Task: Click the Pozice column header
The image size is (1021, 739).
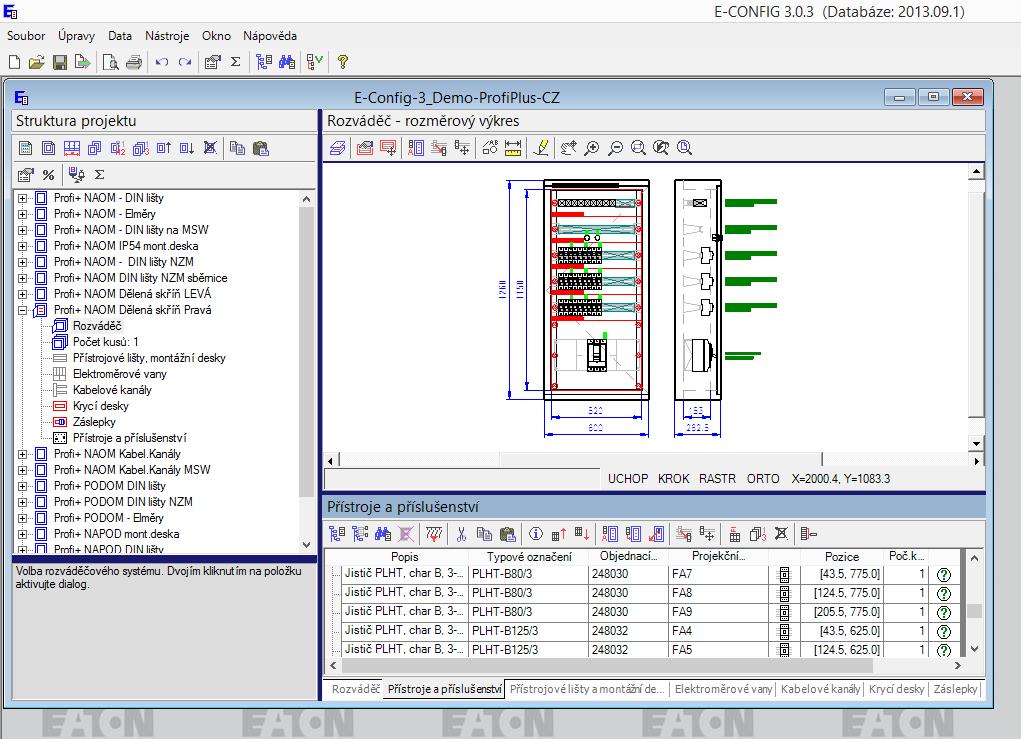Action: coord(842,557)
